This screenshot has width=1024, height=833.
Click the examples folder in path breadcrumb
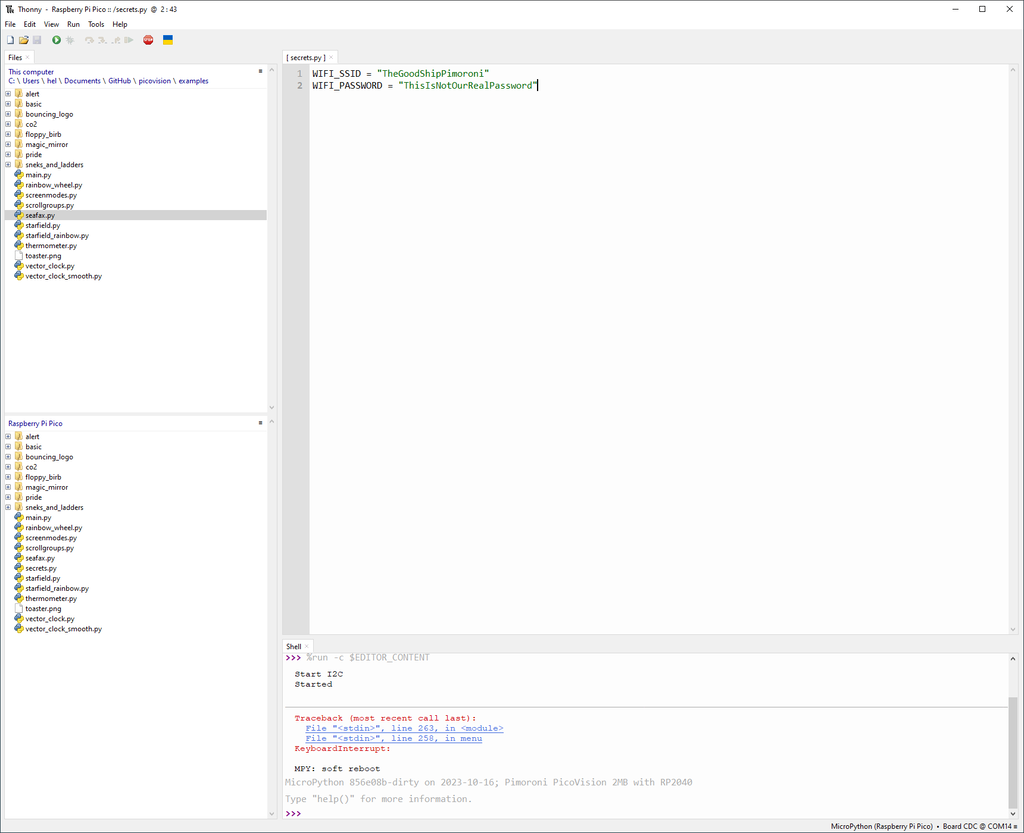point(194,80)
